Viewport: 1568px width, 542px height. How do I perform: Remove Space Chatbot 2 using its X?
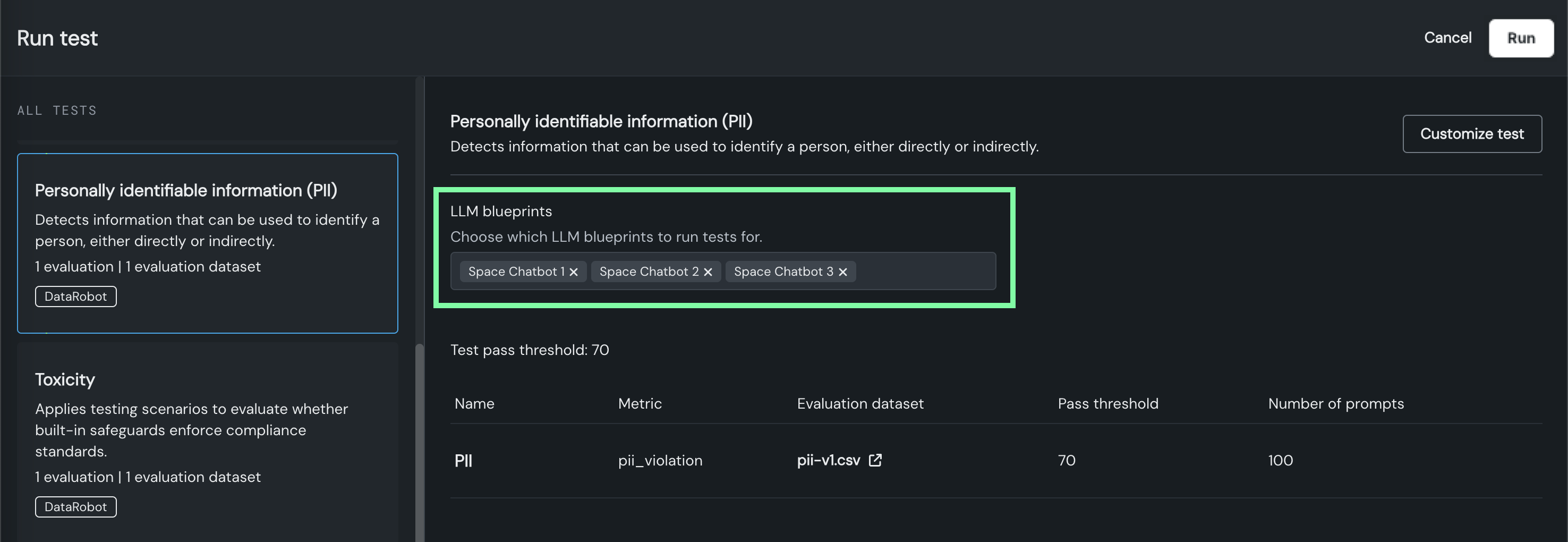click(708, 272)
